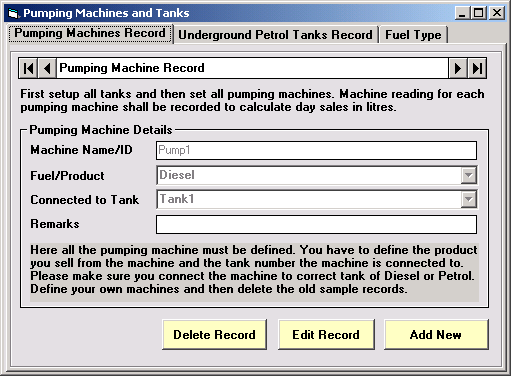511x376 pixels.
Task: Click the 'First setup all tanks' instruction text
Action: (x=252, y=100)
